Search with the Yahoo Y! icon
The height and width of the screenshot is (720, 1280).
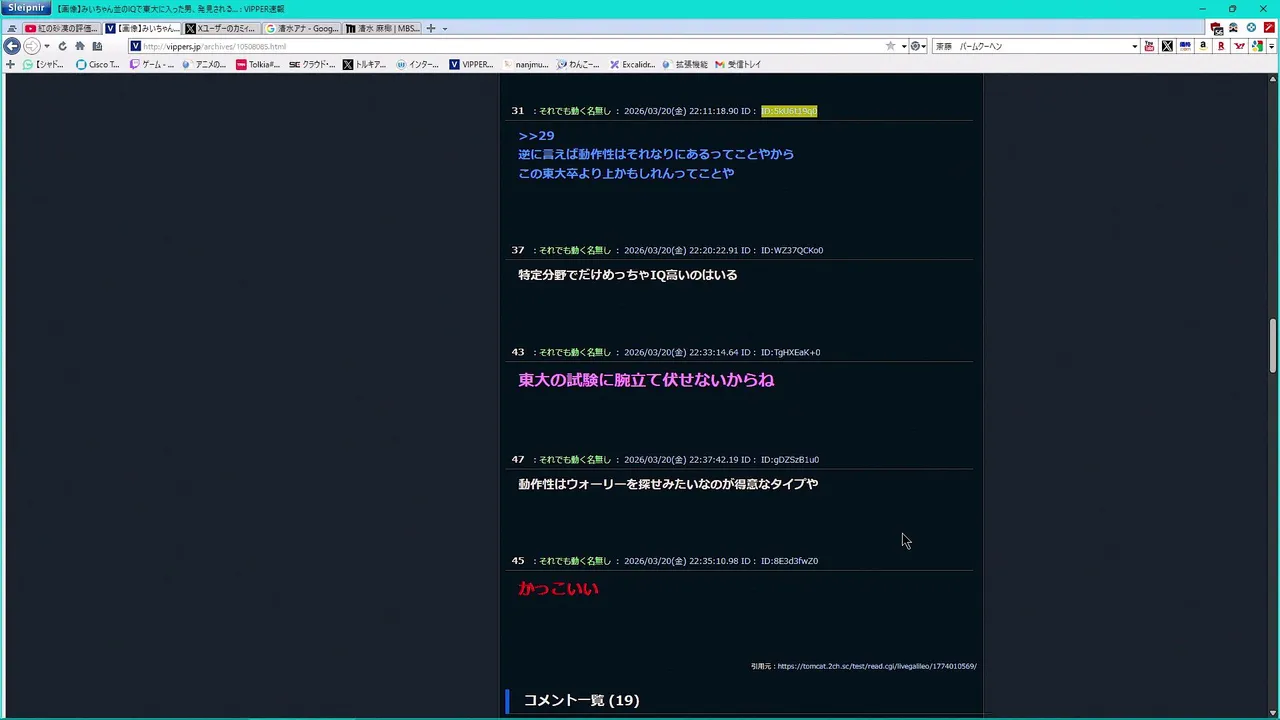pos(1239,46)
